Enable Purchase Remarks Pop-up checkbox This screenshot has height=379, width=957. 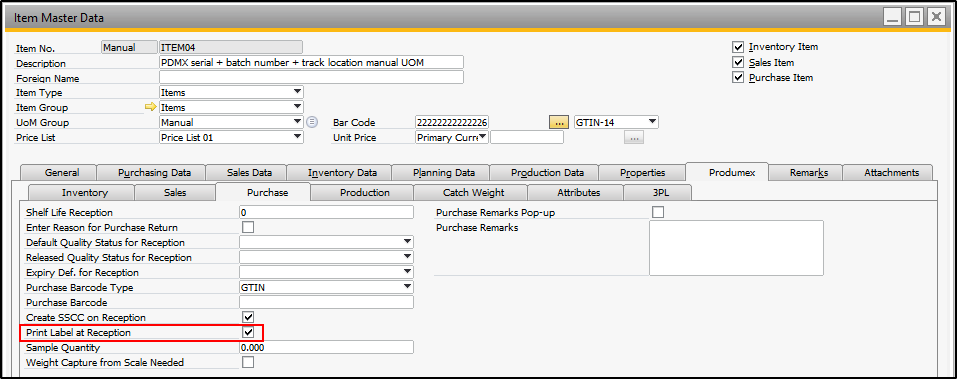click(658, 212)
